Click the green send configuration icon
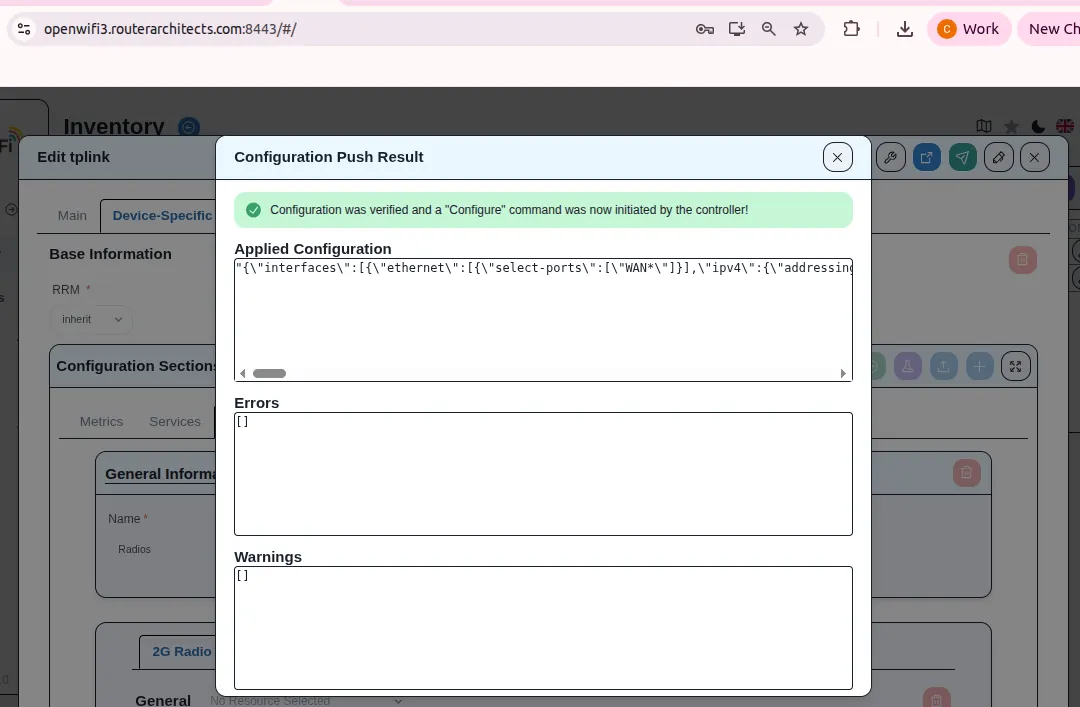 point(963,157)
